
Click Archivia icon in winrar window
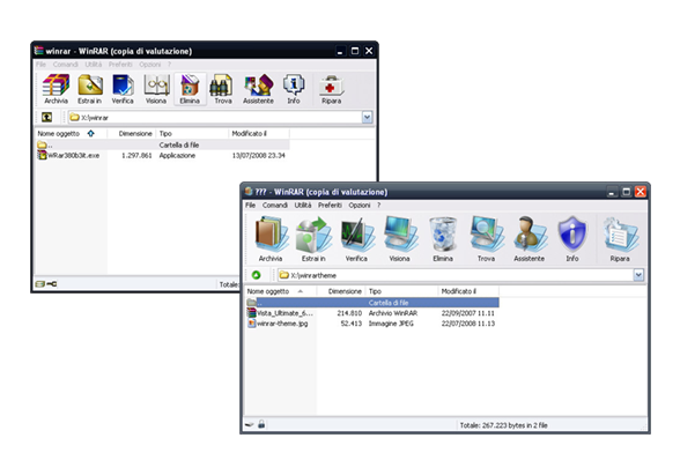[56, 88]
